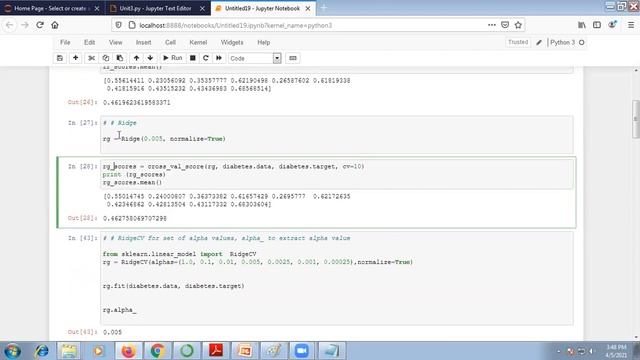Image resolution: width=640 pixels, height=360 pixels.
Task: Go back in browser history
Action: coord(9,25)
